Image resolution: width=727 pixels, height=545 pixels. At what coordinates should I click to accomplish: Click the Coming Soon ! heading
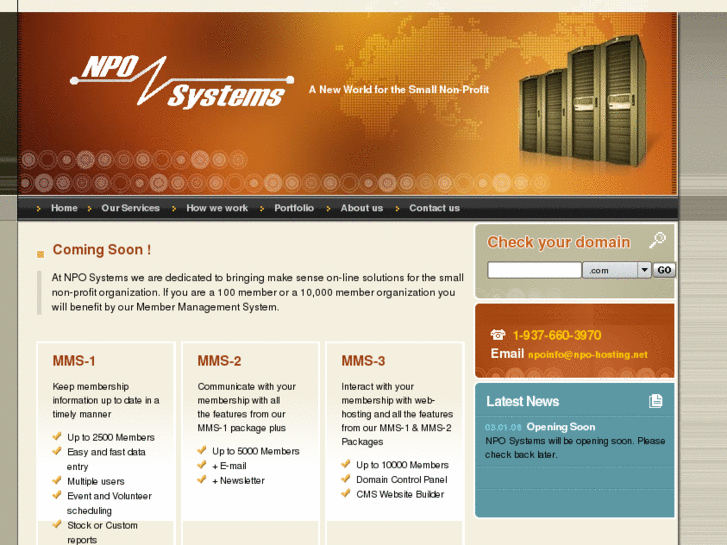102,250
